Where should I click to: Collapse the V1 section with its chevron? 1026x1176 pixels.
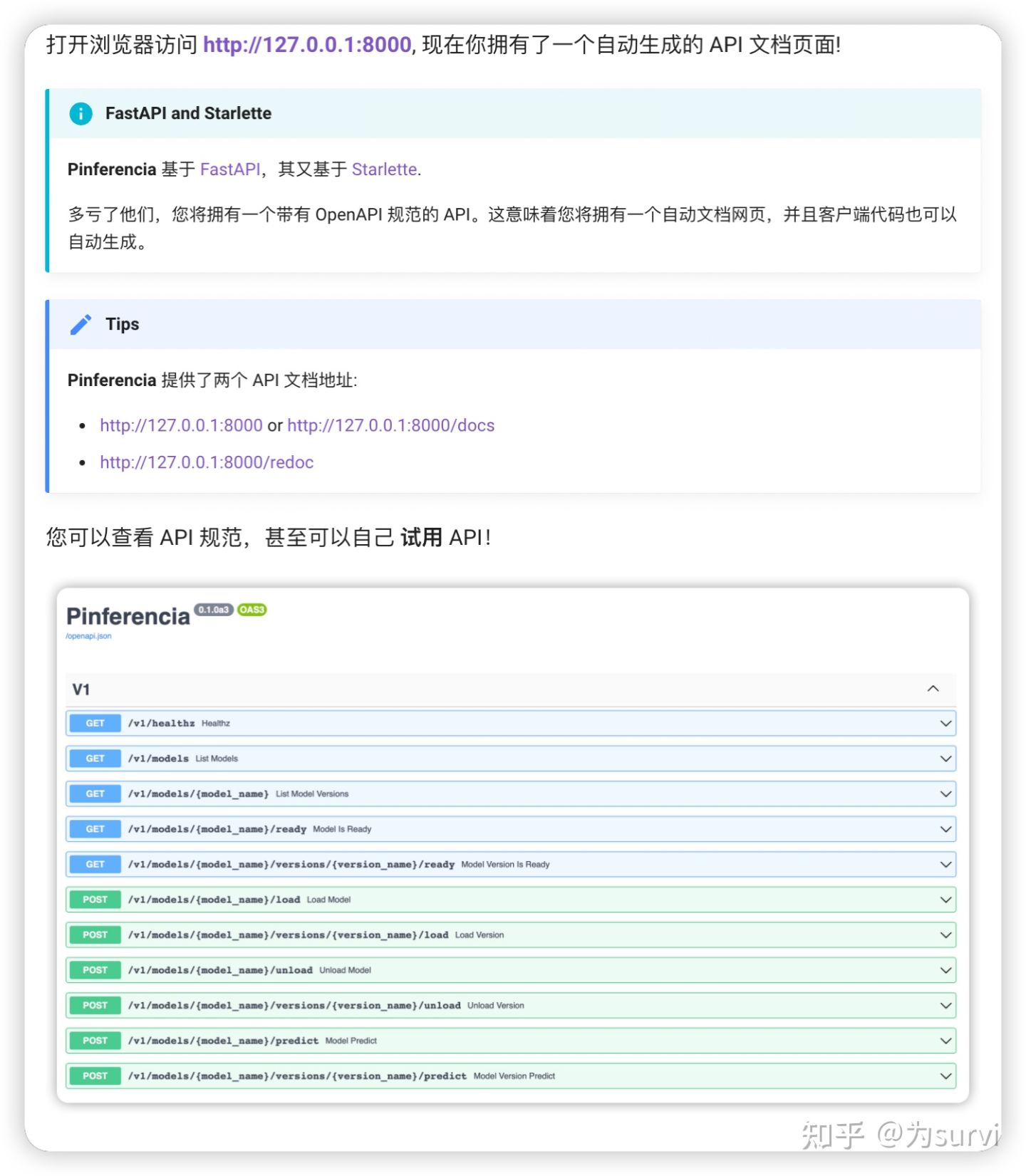point(933,689)
